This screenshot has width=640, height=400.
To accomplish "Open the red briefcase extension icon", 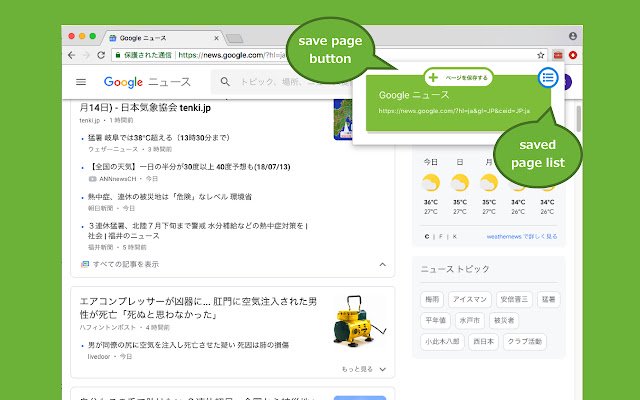I will click(x=558, y=55).
